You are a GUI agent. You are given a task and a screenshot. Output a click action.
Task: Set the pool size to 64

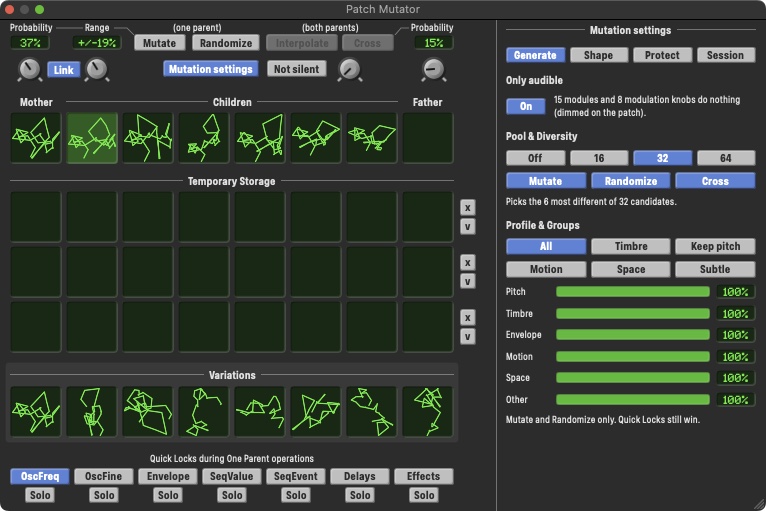[x=726, y=158]
